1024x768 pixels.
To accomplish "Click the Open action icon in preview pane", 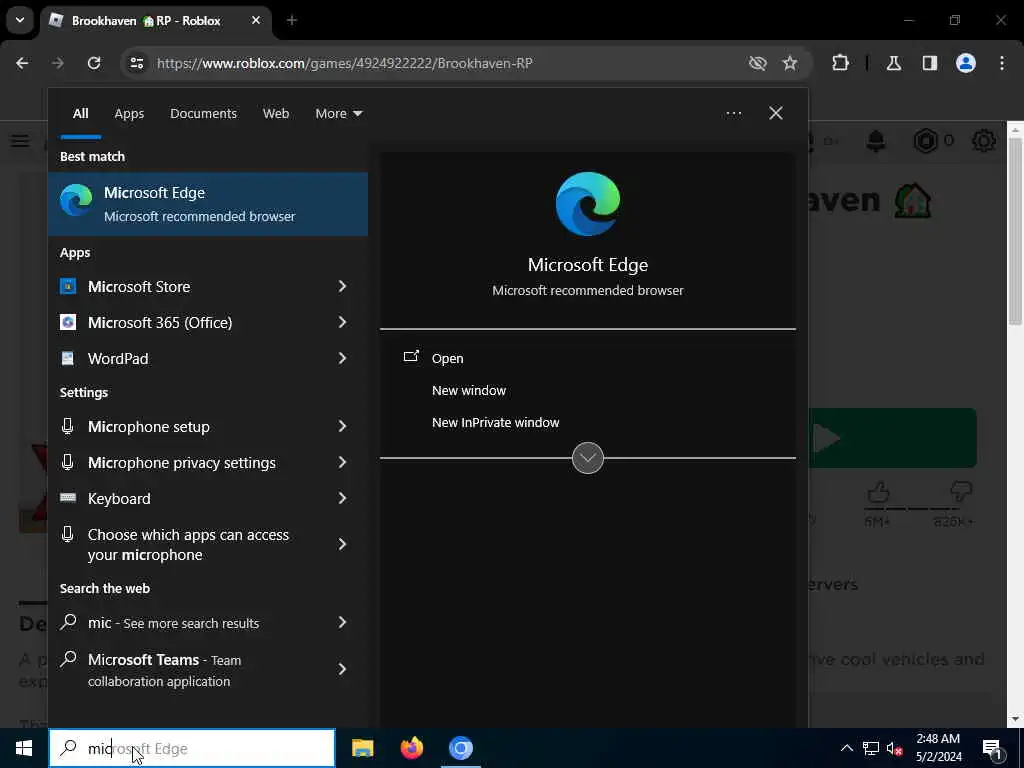I will (x=411, y=357).
